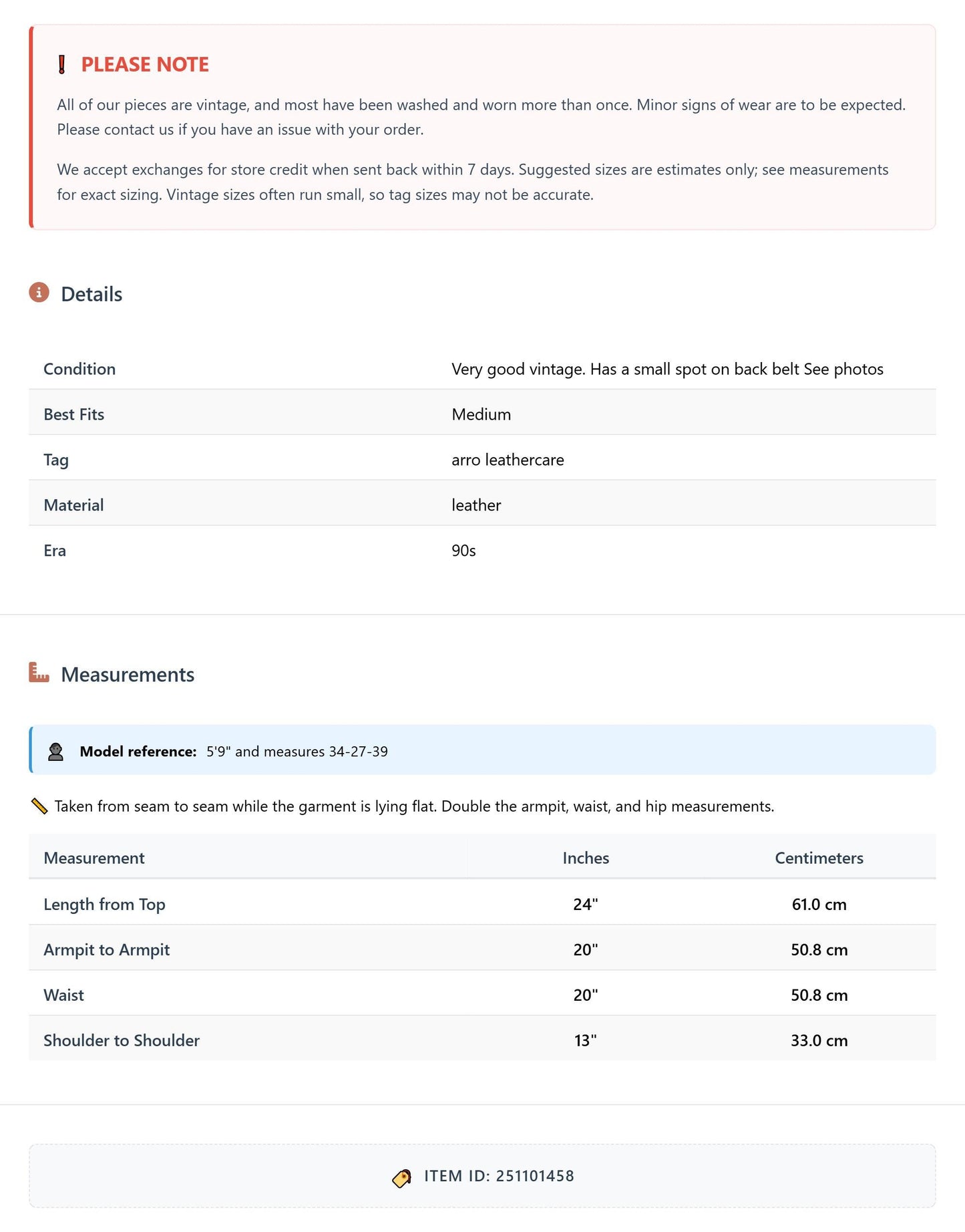Click the leather material value
Screen dimensions: 965x1232
(x=476, y=506)
